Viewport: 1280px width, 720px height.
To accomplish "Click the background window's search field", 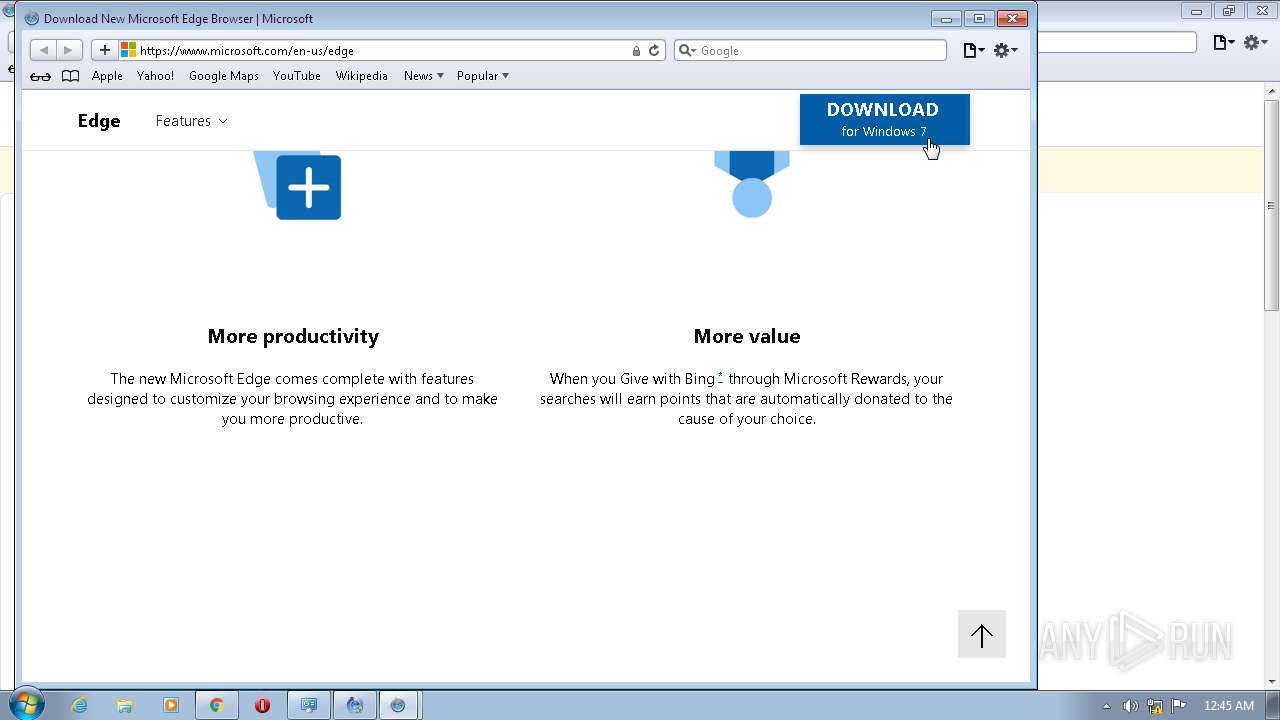I will click(x=1117, y=42).
